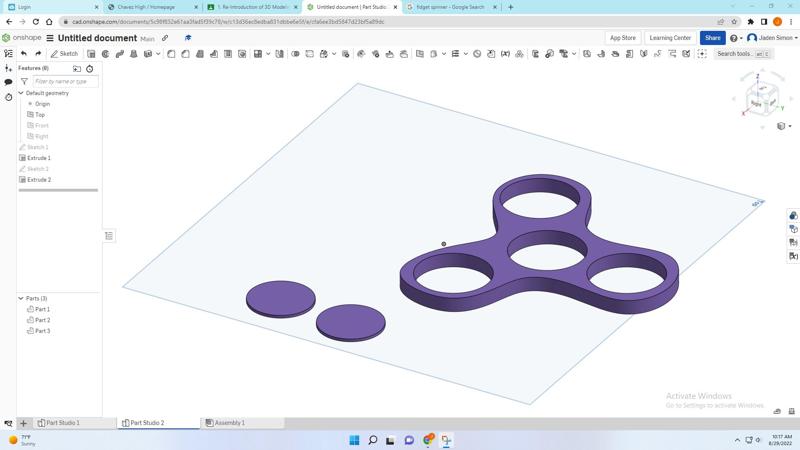Select the Shell tool
Viewport: 800px width, 450px height.
tap(228, 54)
